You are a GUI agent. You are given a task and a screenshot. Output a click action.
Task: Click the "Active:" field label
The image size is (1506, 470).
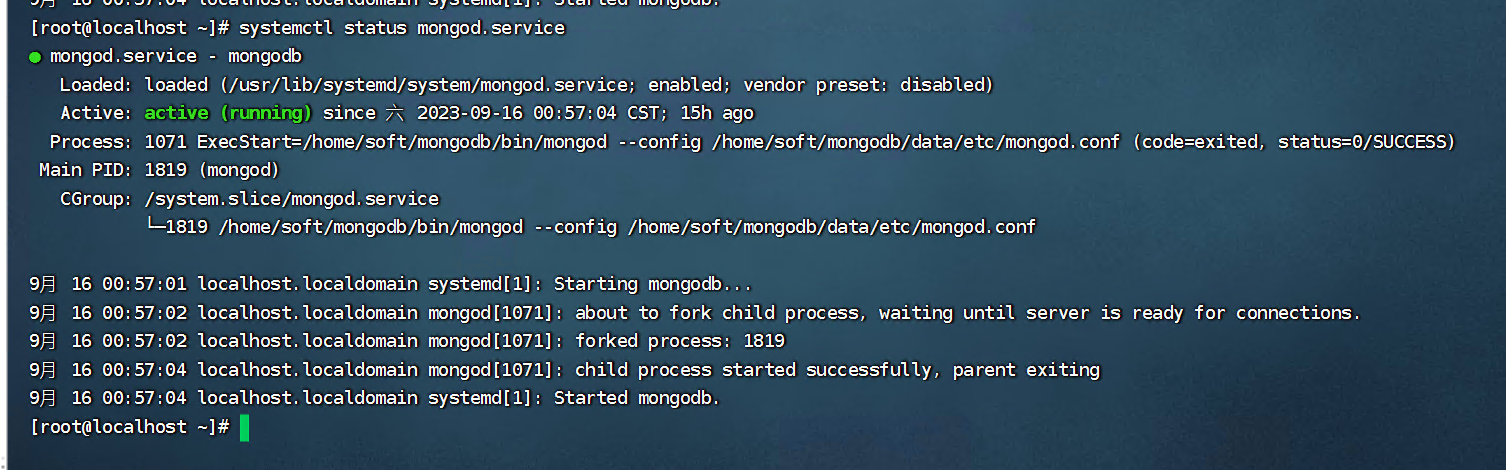(x=96, y=113)
